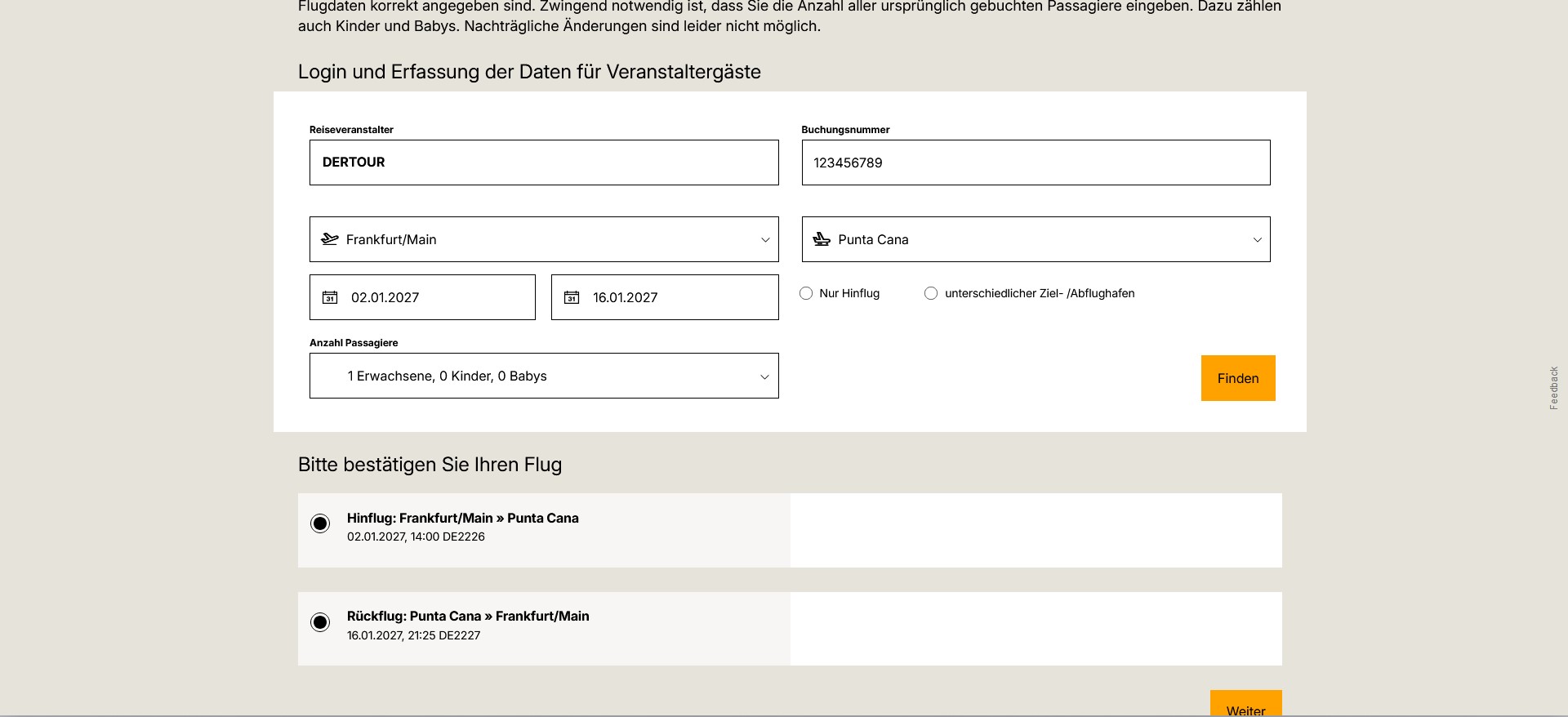Expand the Frankfurt/Main departure airport dropdown
Viewport: 1568px width, 717px height.
(765, 239)
